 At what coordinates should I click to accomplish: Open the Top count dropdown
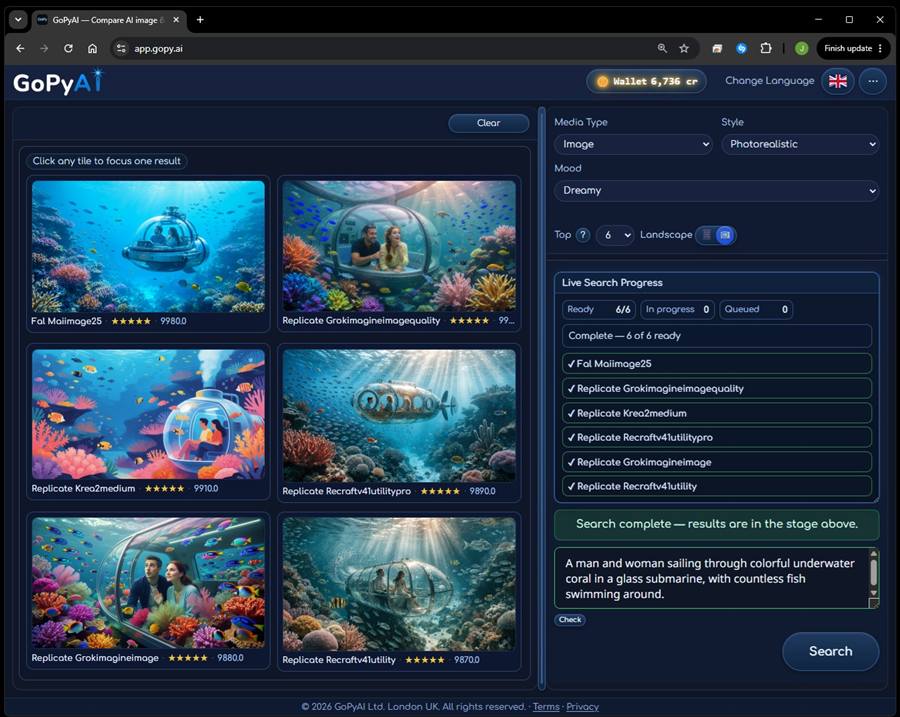click(x=615, y=235)
